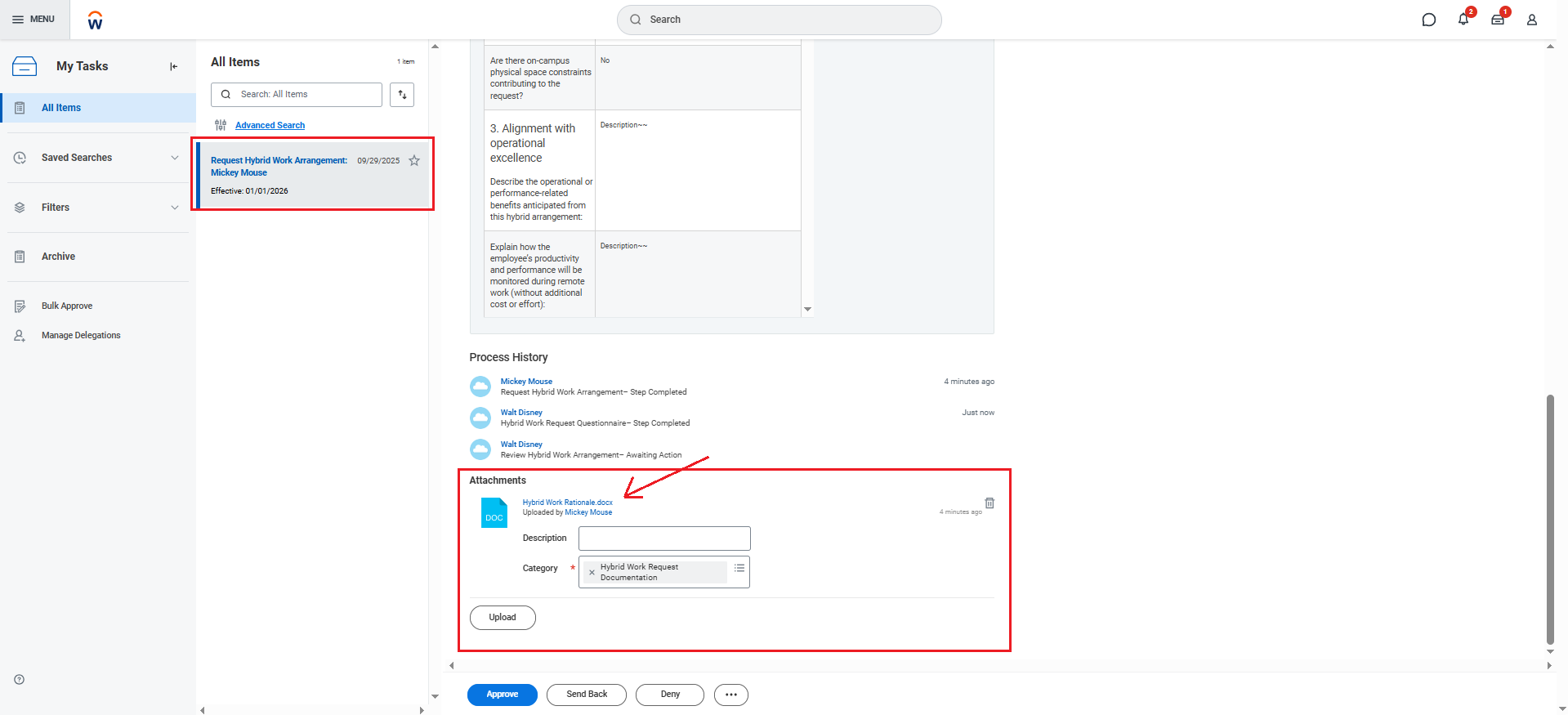
Task: Click the sort order icon button
Action: coord(402,95)
